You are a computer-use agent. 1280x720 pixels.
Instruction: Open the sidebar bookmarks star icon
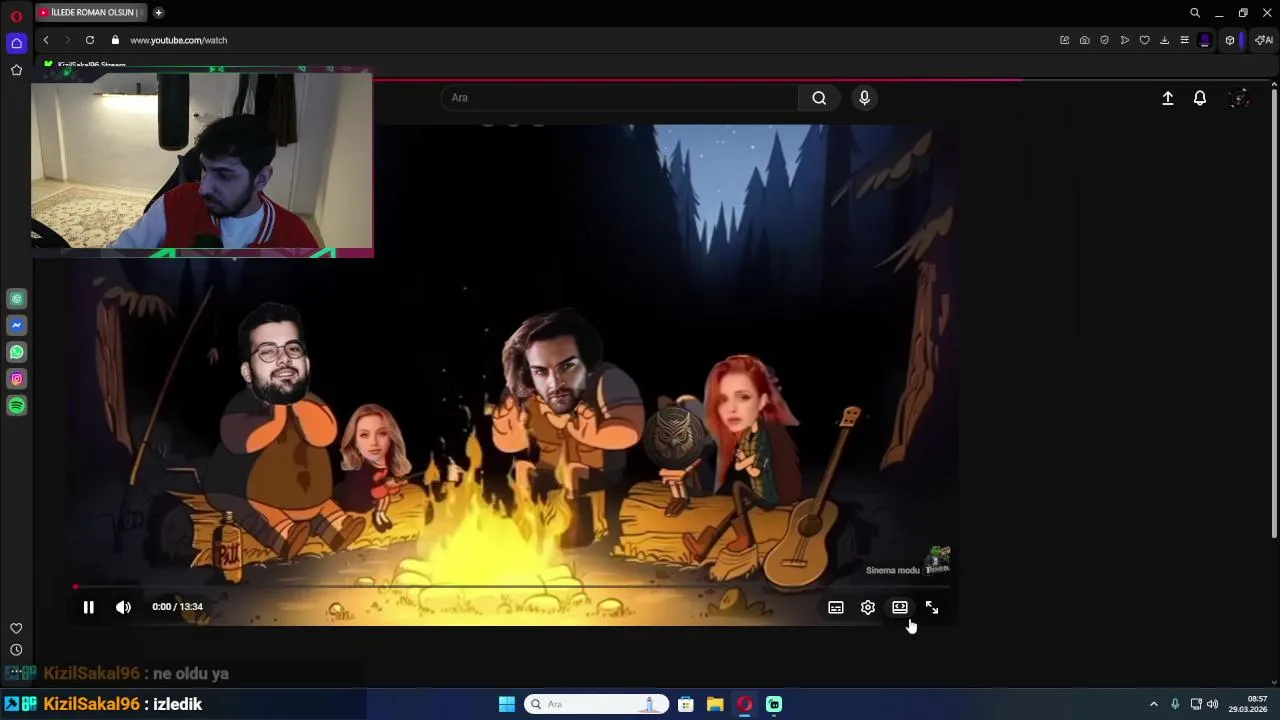point(16,70)
